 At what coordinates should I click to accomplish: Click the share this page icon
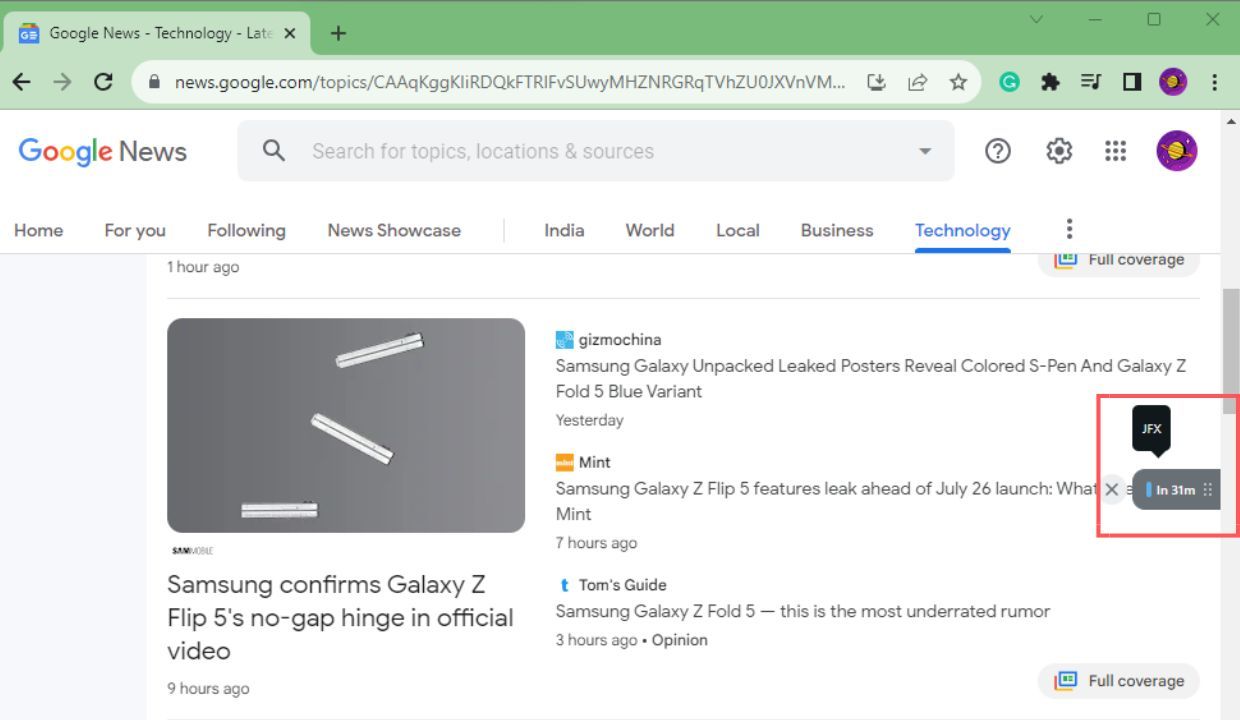tap(917, 82)
